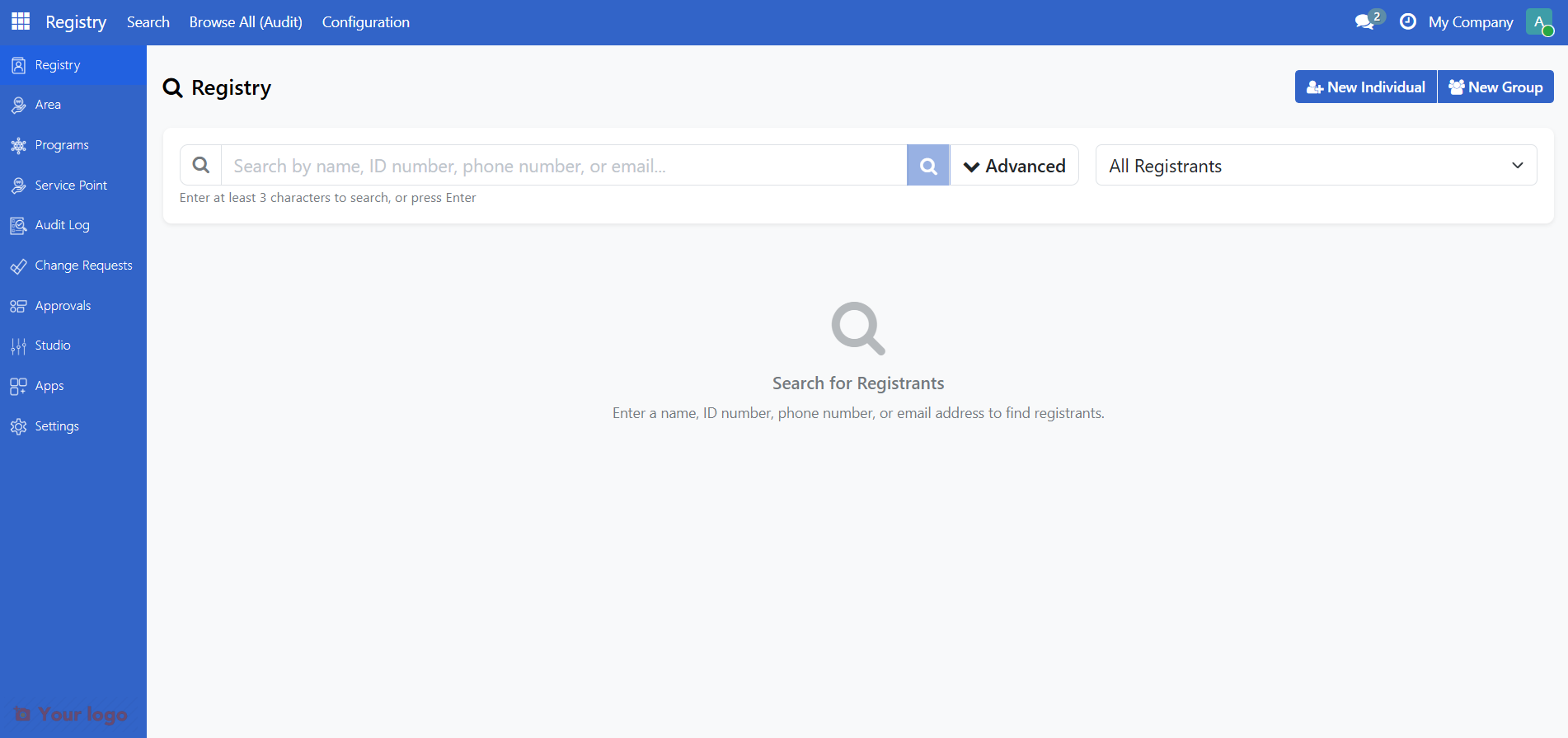Click the Settings gear icon
The image size is (1568, 738).
point(18,426)
